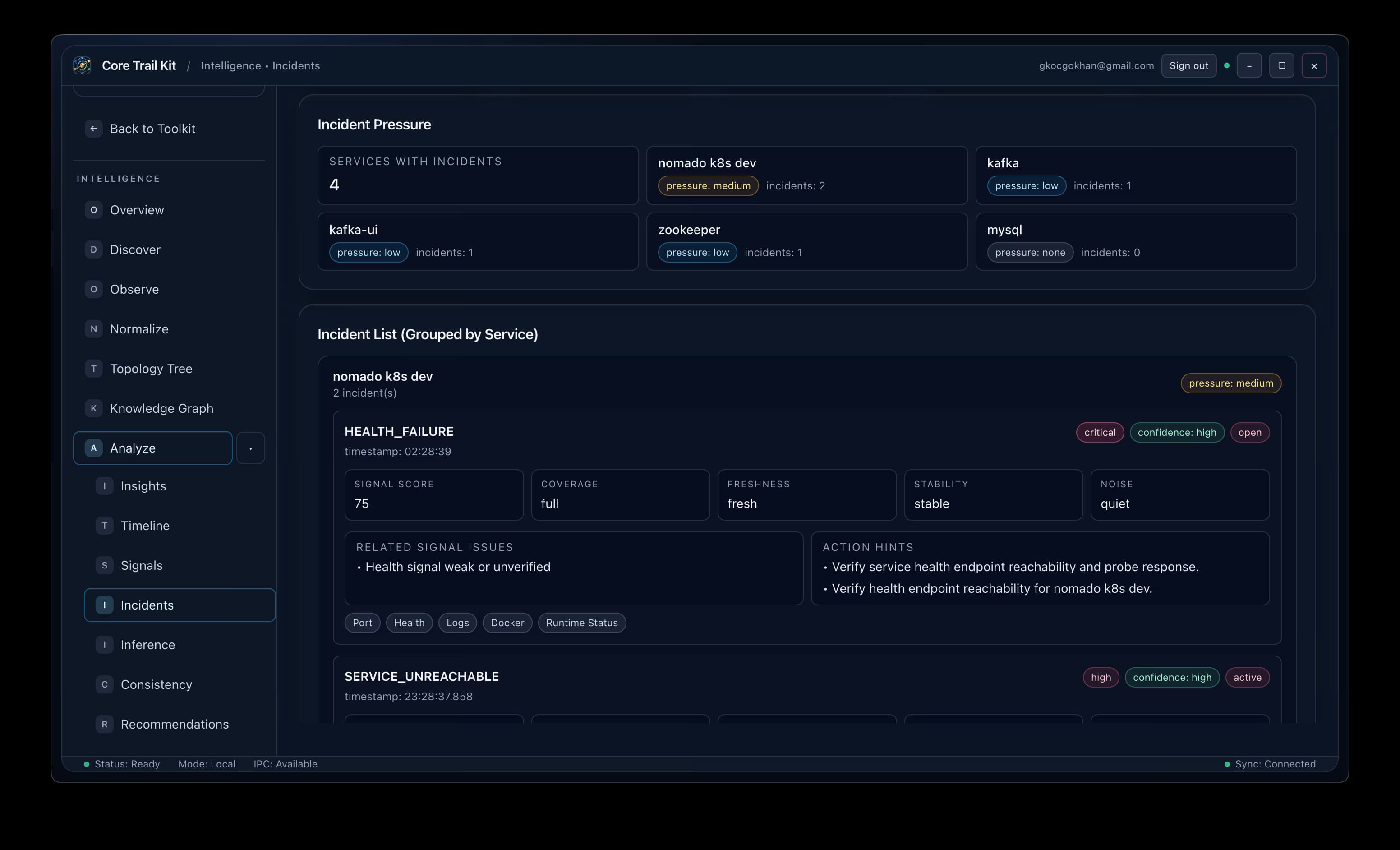
Task: Select the R icon for Recommendations
Action: (105, 725)
